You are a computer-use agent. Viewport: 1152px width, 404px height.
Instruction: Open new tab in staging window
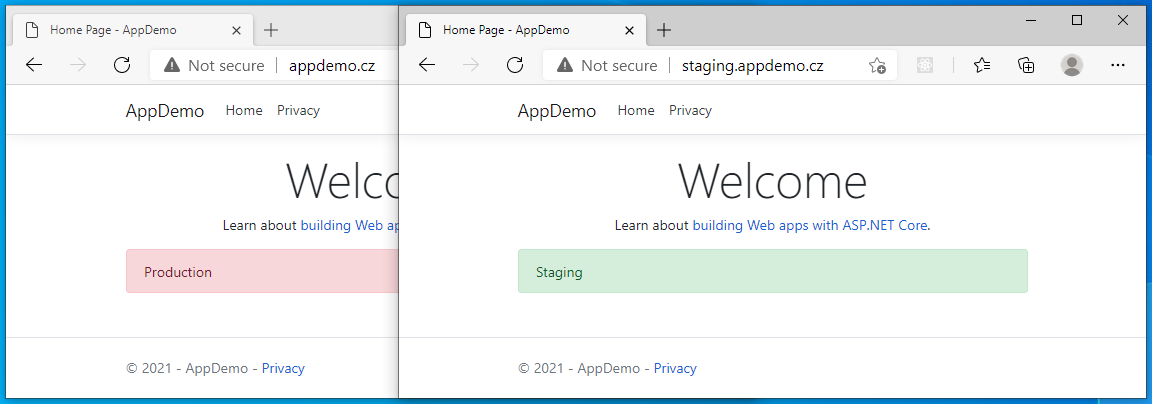[x=664, y=30]
